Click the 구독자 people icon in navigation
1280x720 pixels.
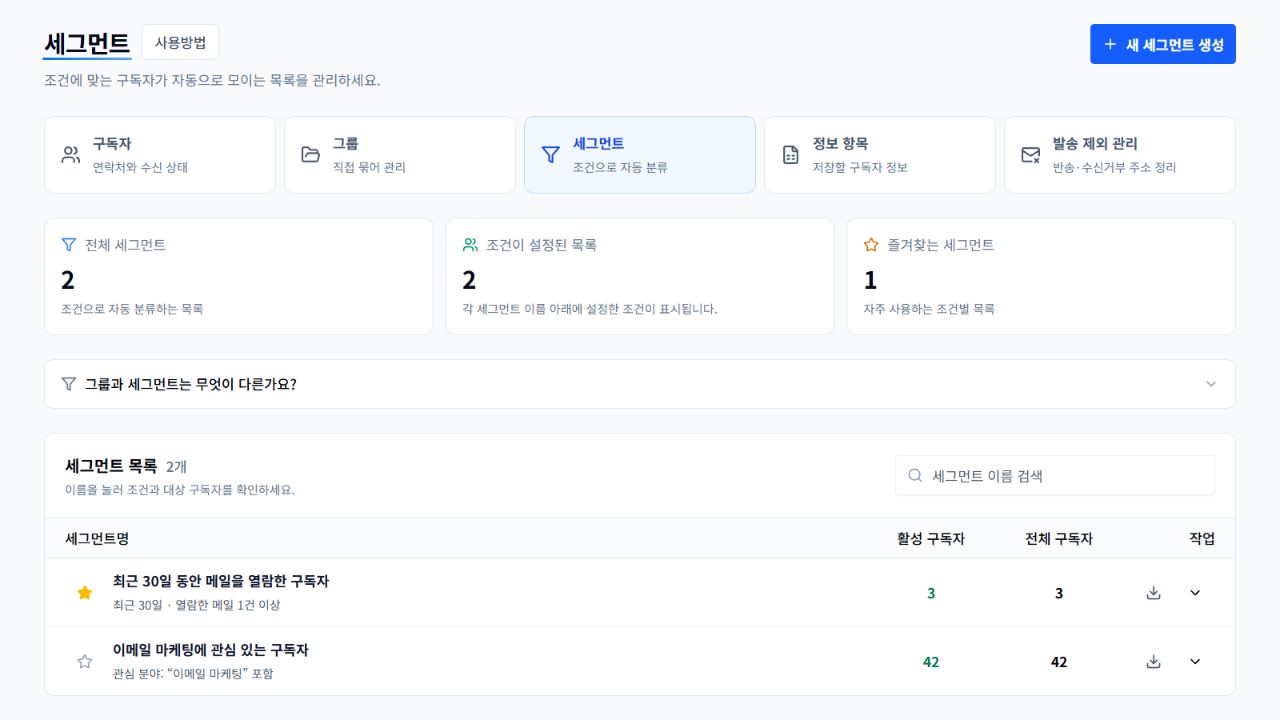pyautogui.click(x=70, y=155)
